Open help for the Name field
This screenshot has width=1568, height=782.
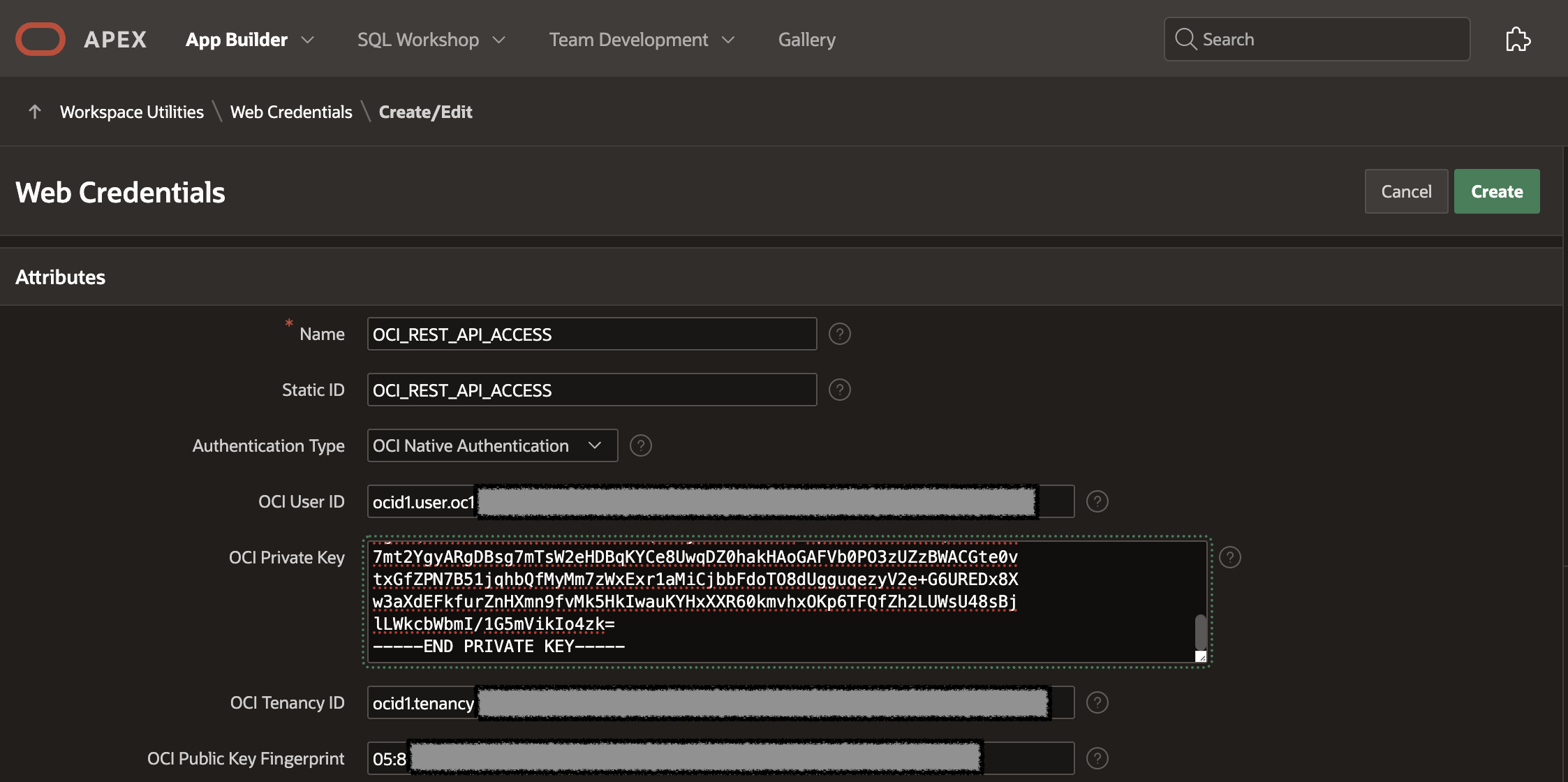point(839,334)
